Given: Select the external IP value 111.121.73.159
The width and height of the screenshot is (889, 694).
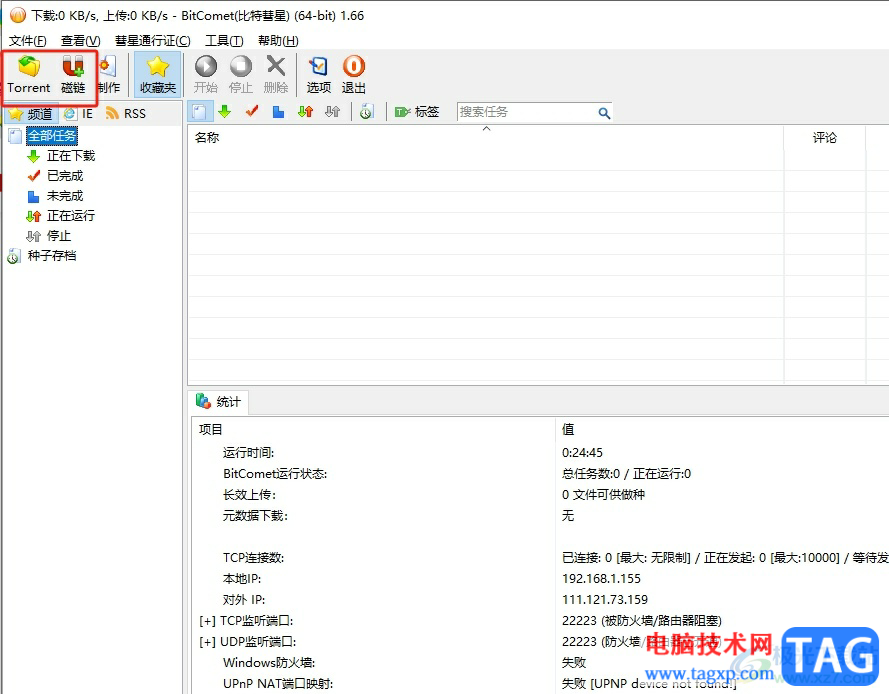Looking at the screenshot, I should [x=604, y=600].
